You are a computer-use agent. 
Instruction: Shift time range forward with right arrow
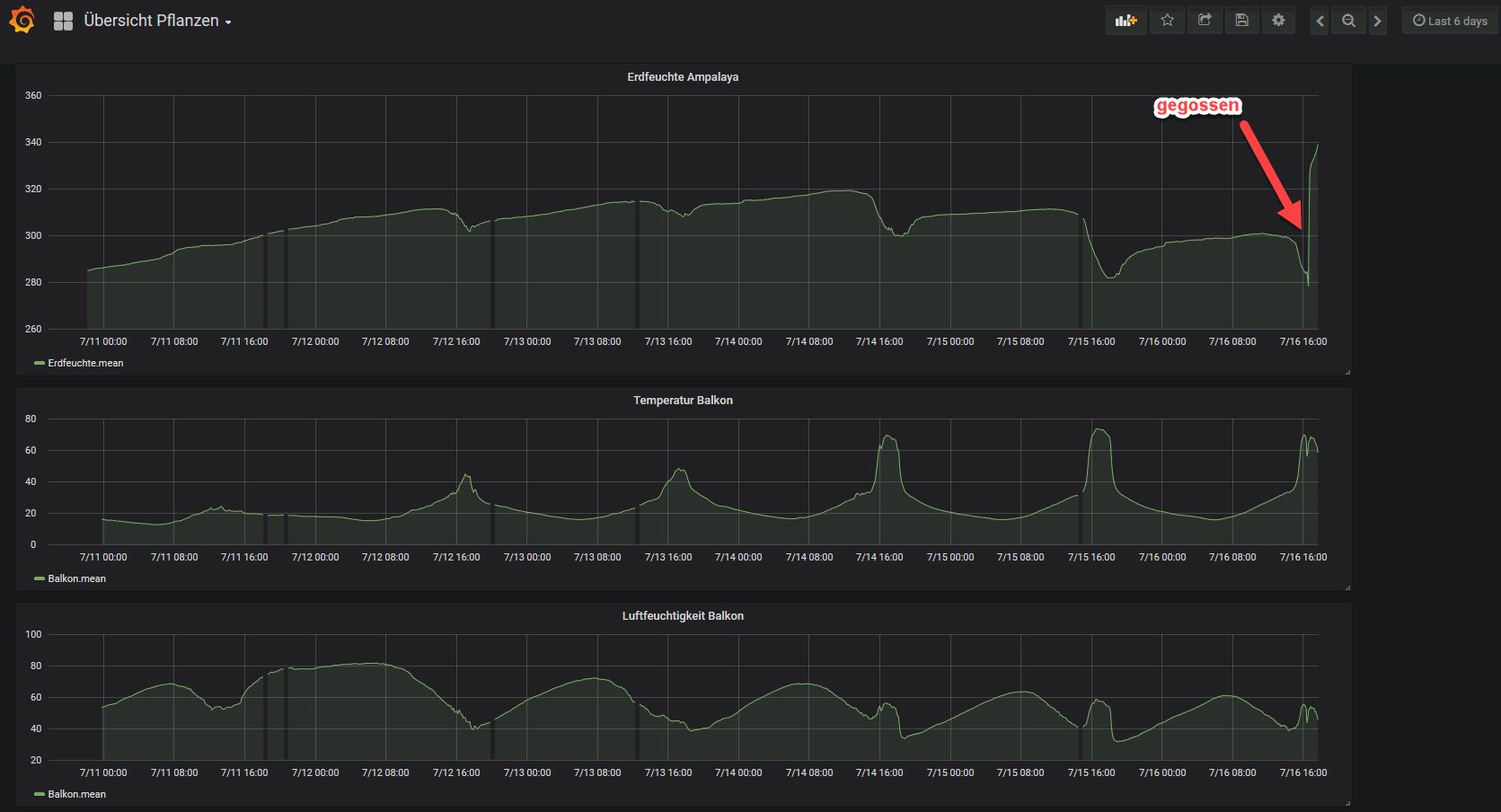coord(1377,21)
